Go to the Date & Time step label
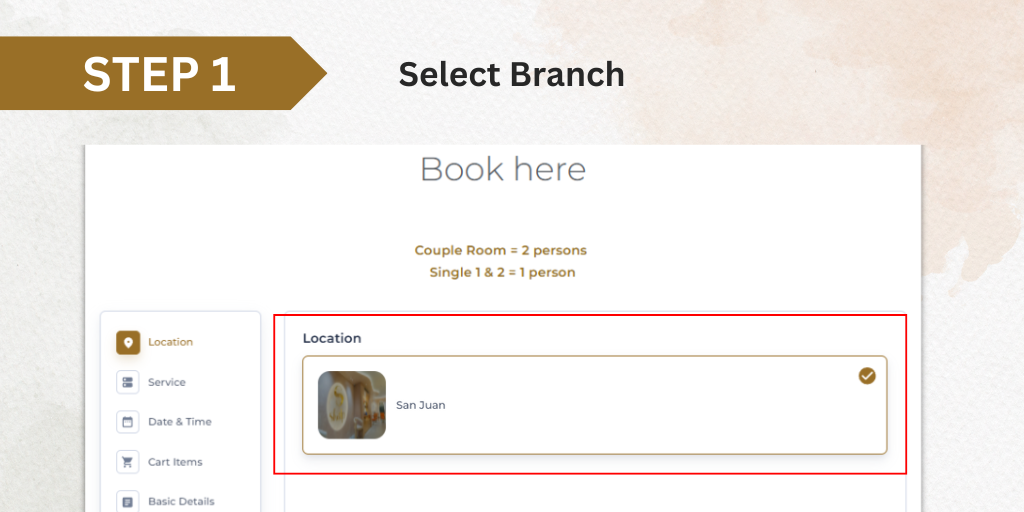The image size is (1024, 512). click(180, 422)
